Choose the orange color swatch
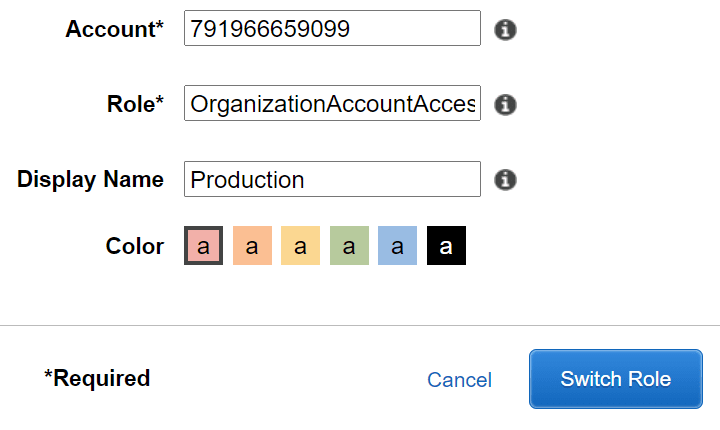The image size is (720, 430). point(252,246)
